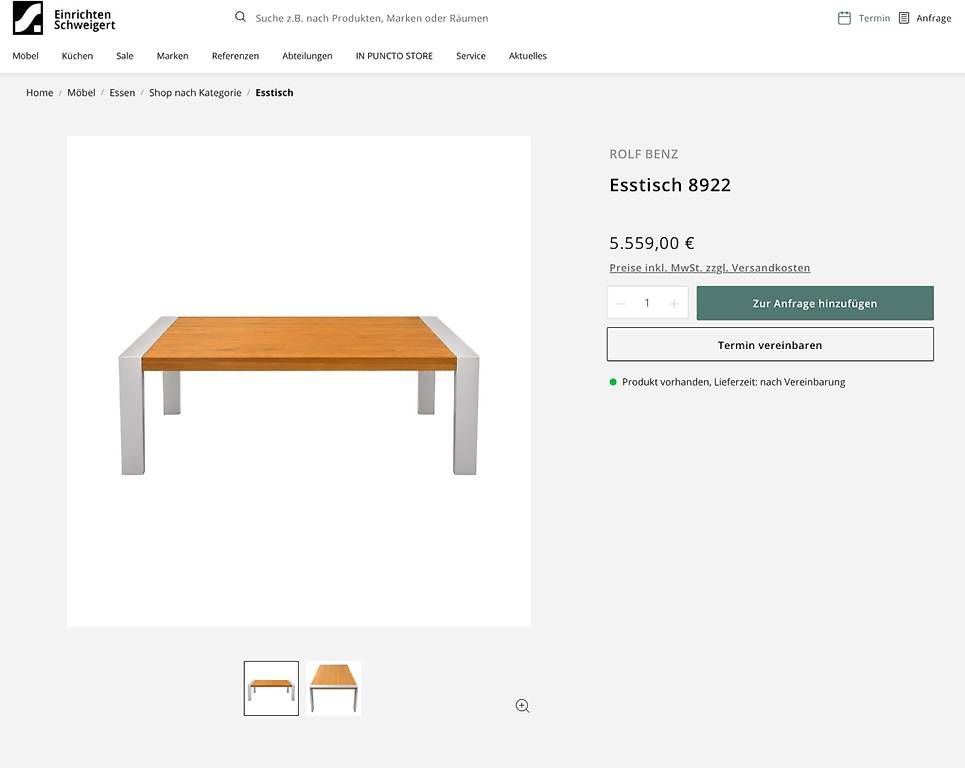
Task: Click Termin vereinbaren button
Action: 770,344
